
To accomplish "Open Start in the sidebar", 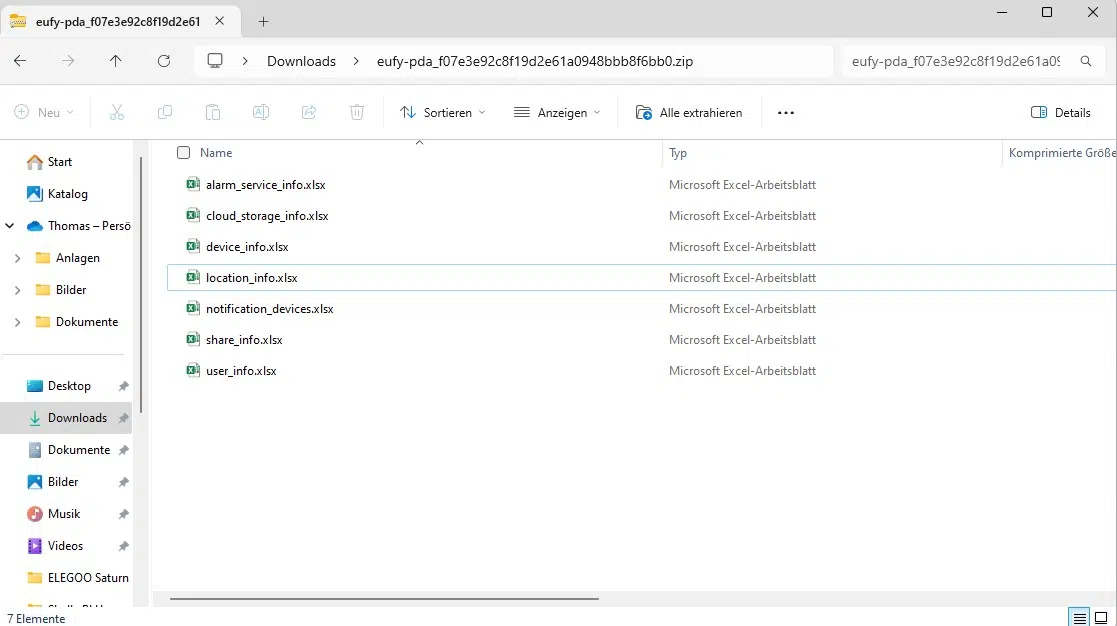I will (x=60, y=162).
